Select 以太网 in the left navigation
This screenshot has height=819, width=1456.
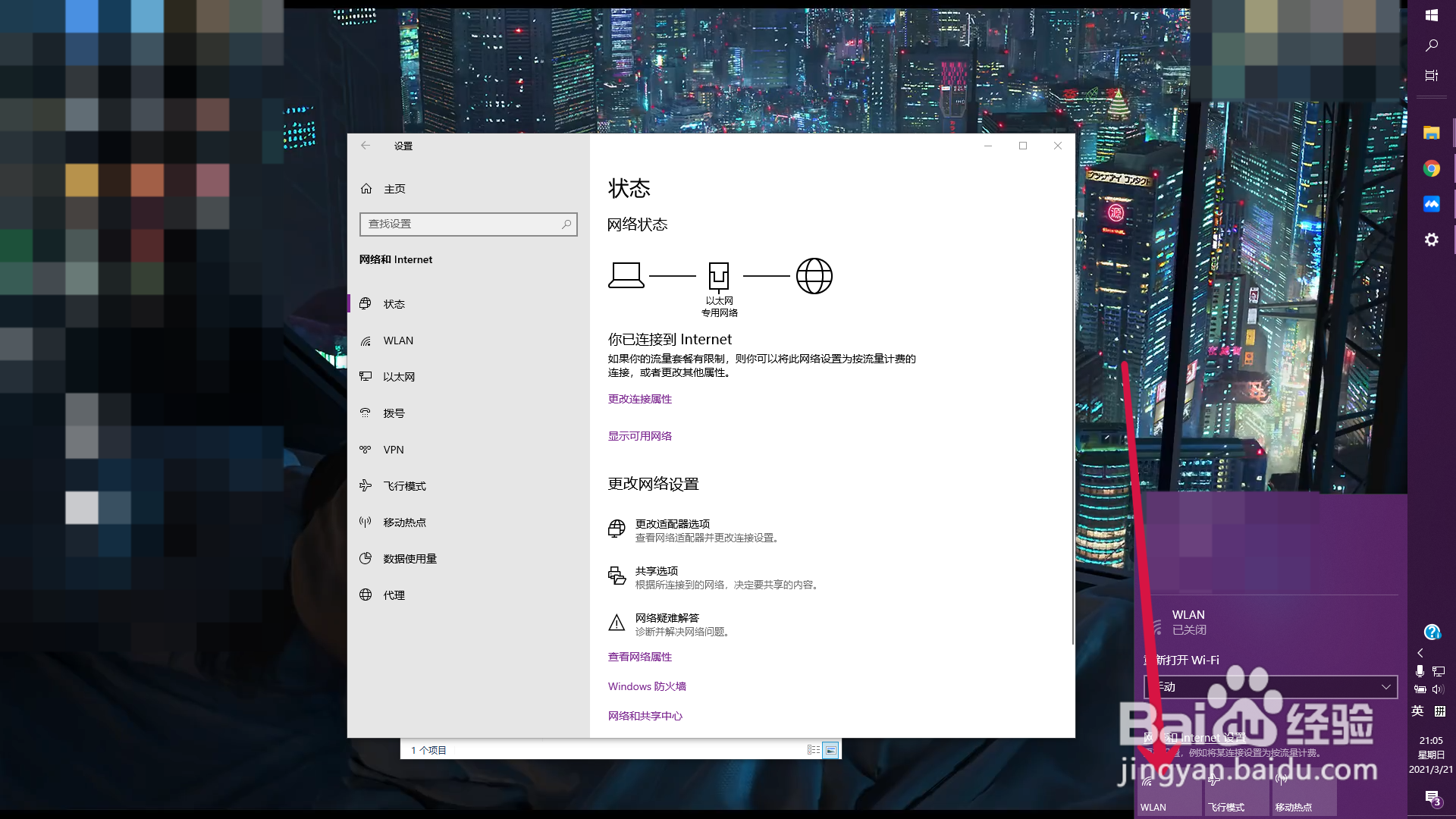pos(397,376)
